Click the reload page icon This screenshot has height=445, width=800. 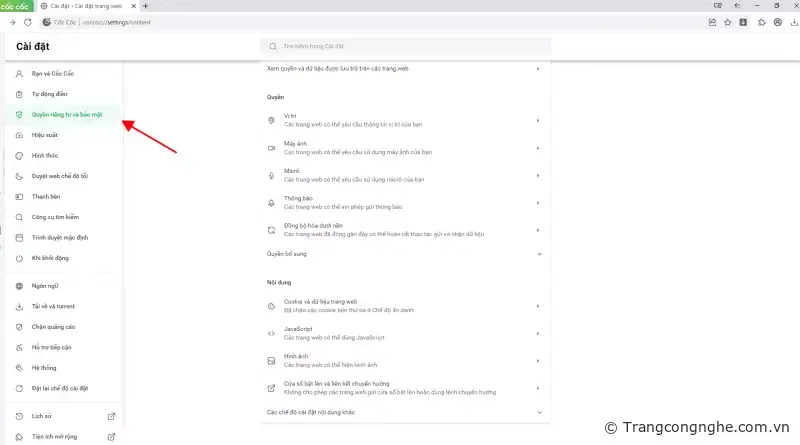[x=29, y=21]
